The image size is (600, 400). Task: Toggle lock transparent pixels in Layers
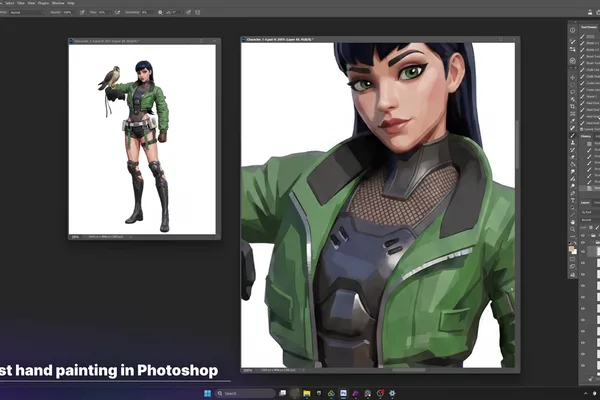click(591, 227)
